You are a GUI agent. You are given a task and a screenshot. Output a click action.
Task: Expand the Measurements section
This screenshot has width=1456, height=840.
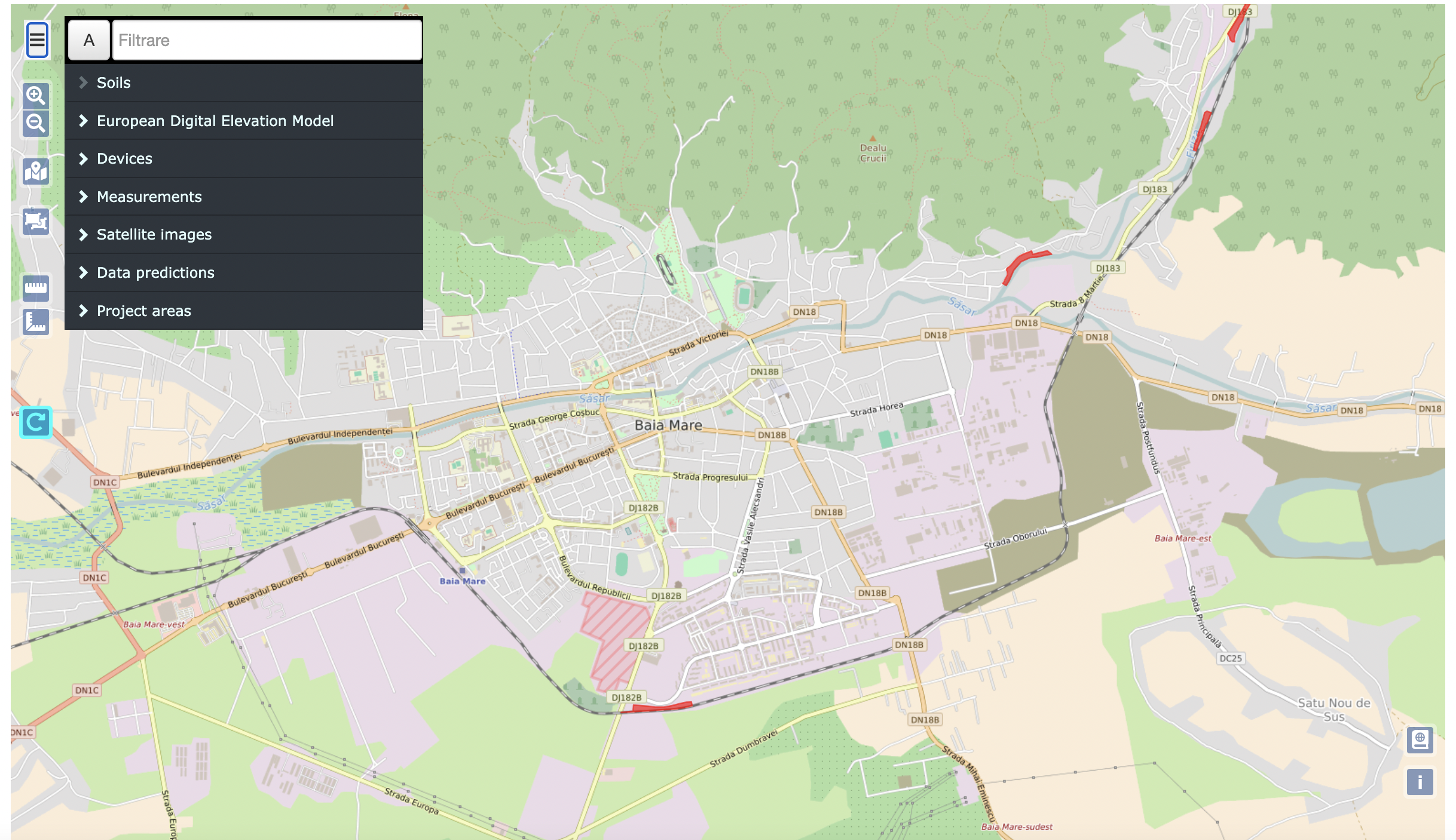click(149, 197)
